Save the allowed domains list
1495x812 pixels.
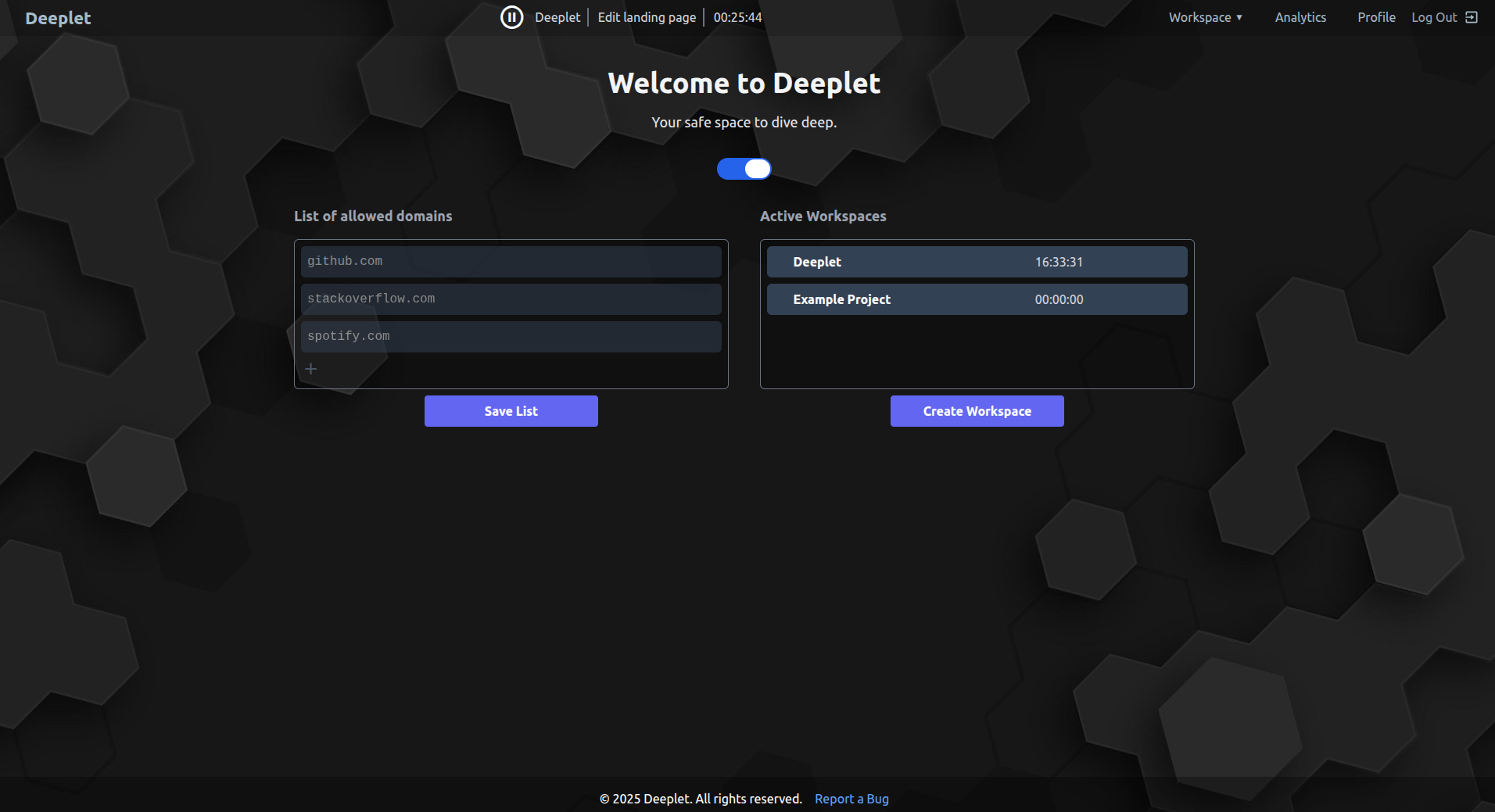click(x=511, y=410)
